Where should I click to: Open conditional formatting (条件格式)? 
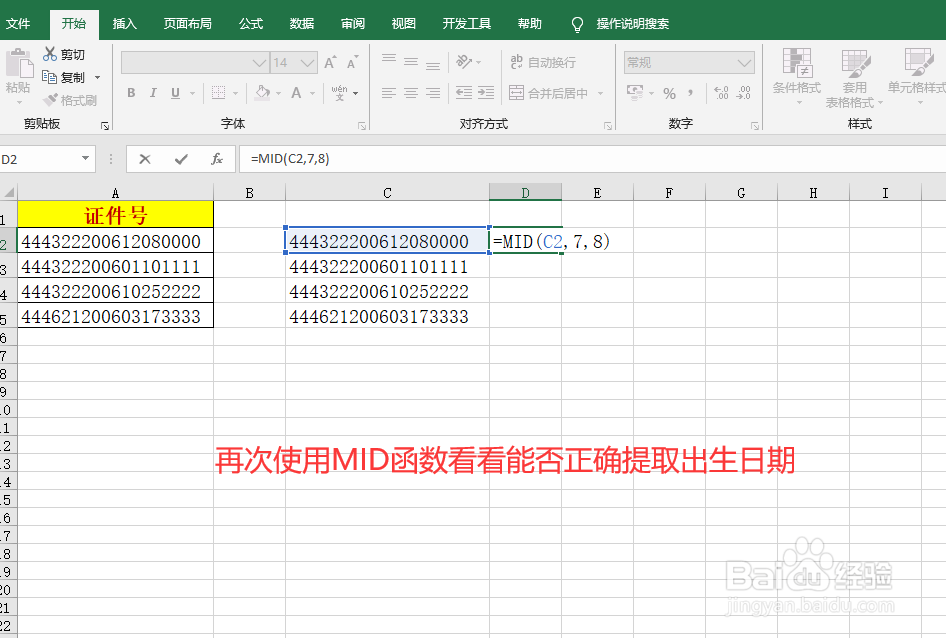pos(796,75)
